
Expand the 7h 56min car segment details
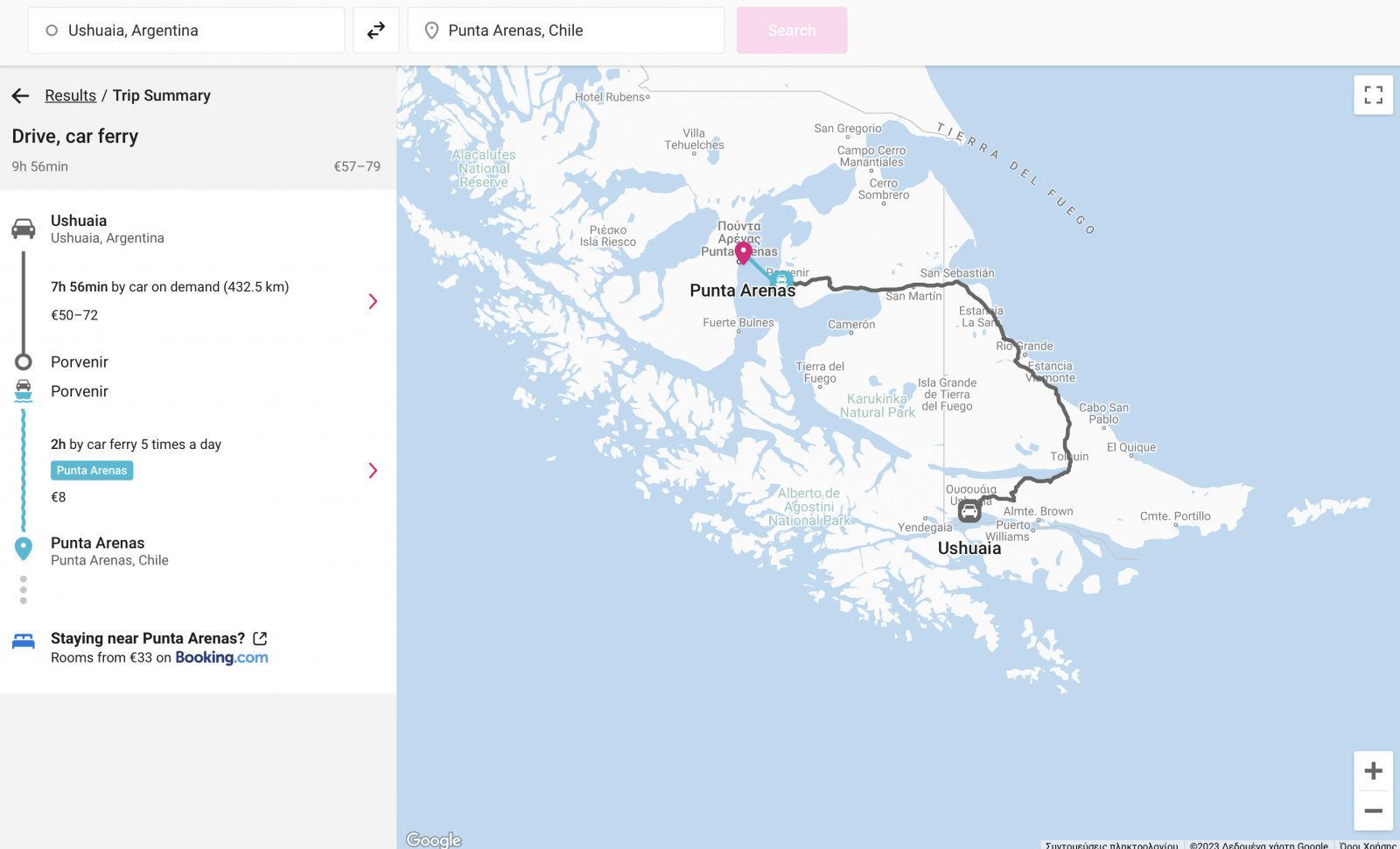click(x=373, y=301)
